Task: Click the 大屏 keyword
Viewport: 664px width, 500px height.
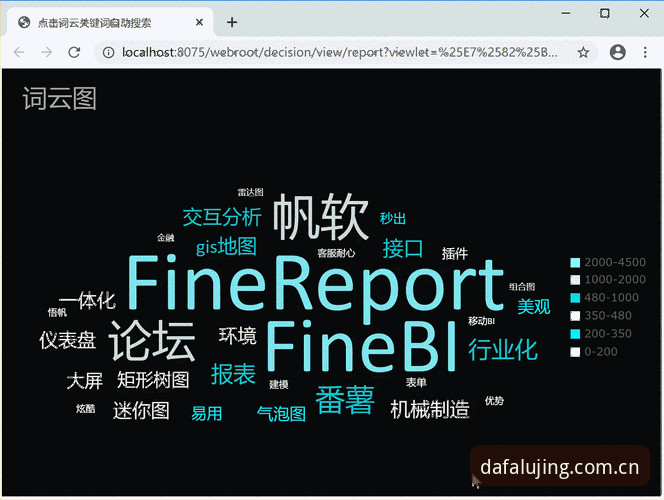Action: [x=85, y=381]
